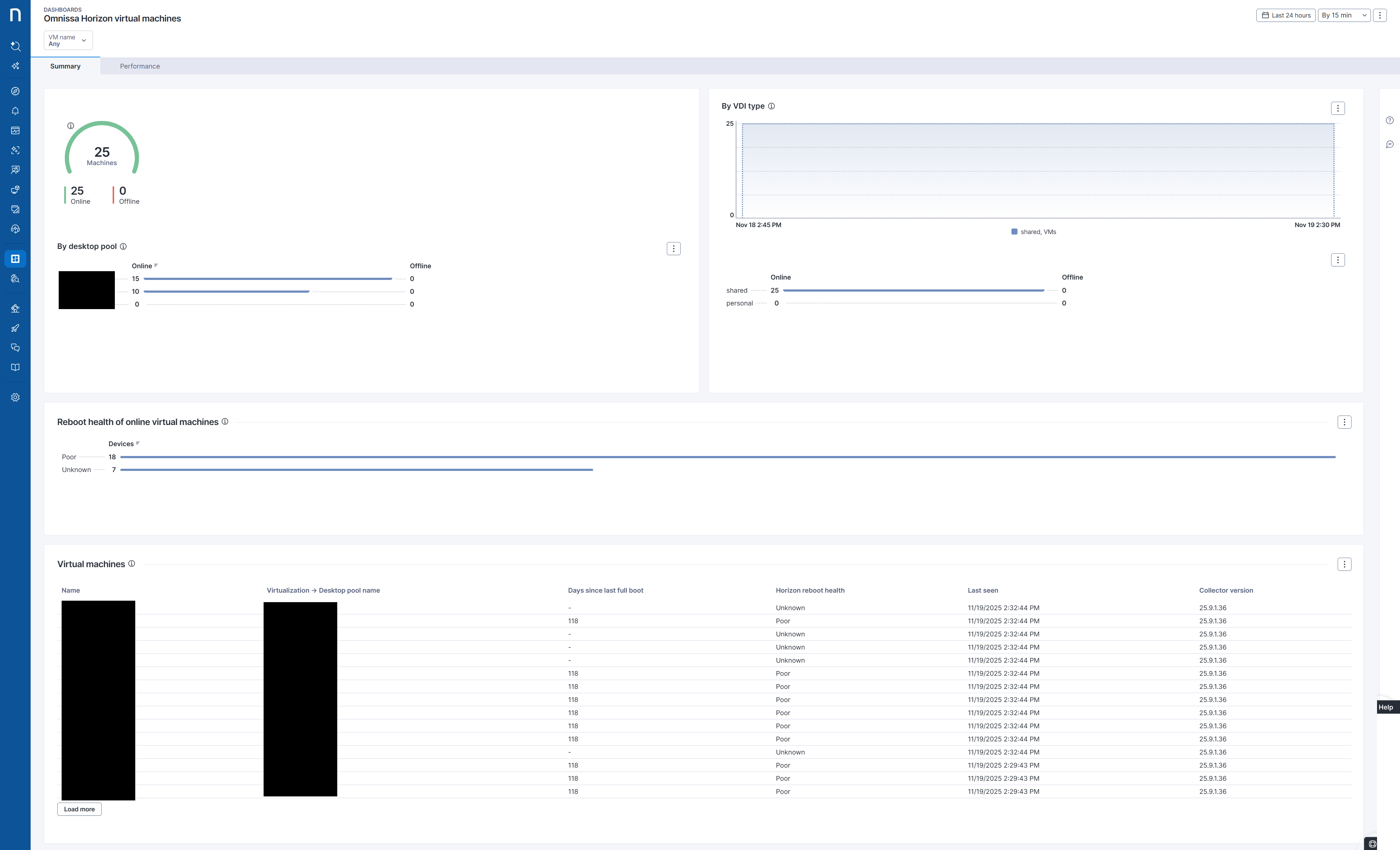Open the chat comment icon at right edge
Screen dimensions: 1400x850
(1389, 144)
